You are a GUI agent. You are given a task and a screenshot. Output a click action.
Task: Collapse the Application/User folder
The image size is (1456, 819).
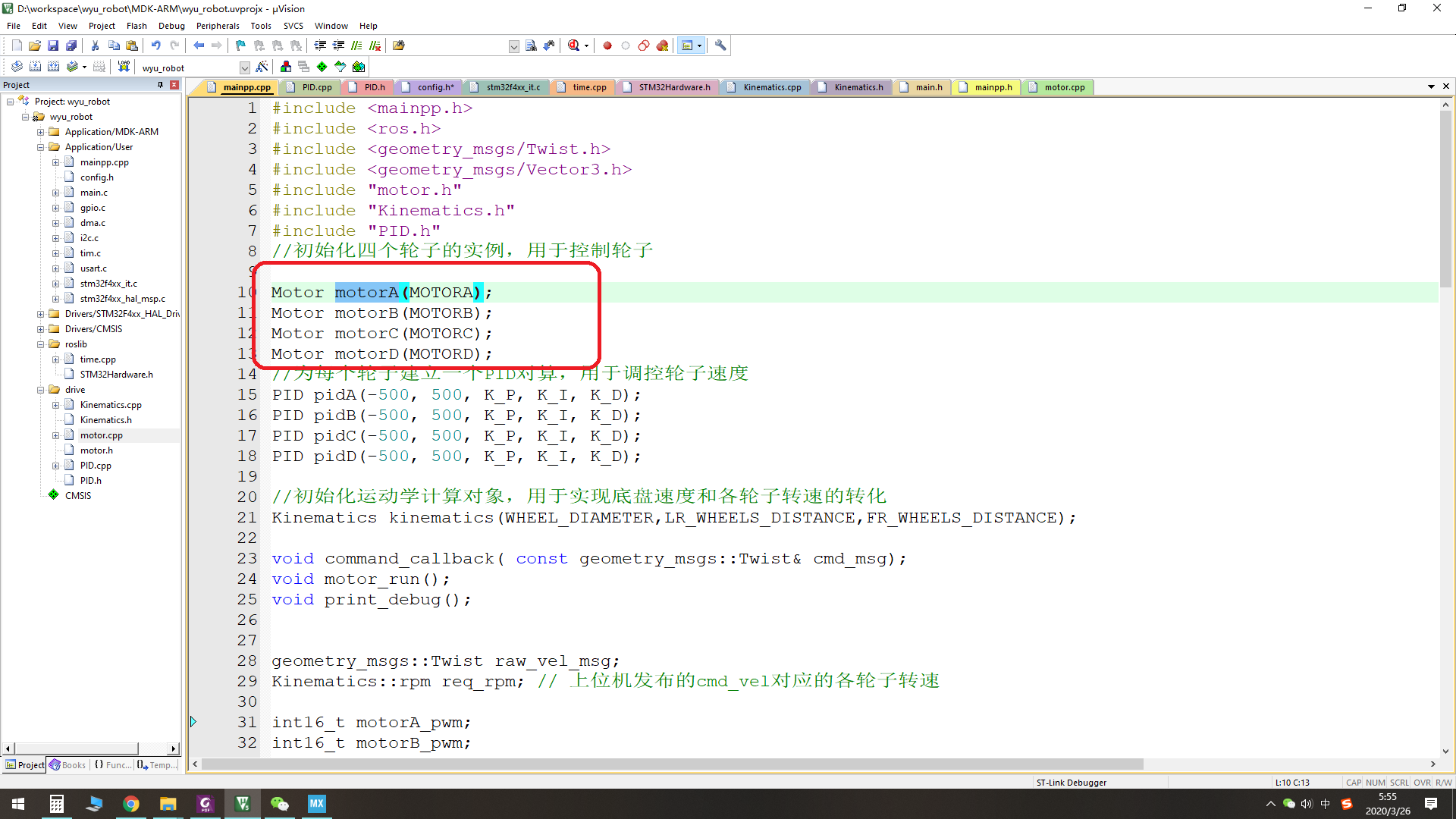(x=40, y=147)
